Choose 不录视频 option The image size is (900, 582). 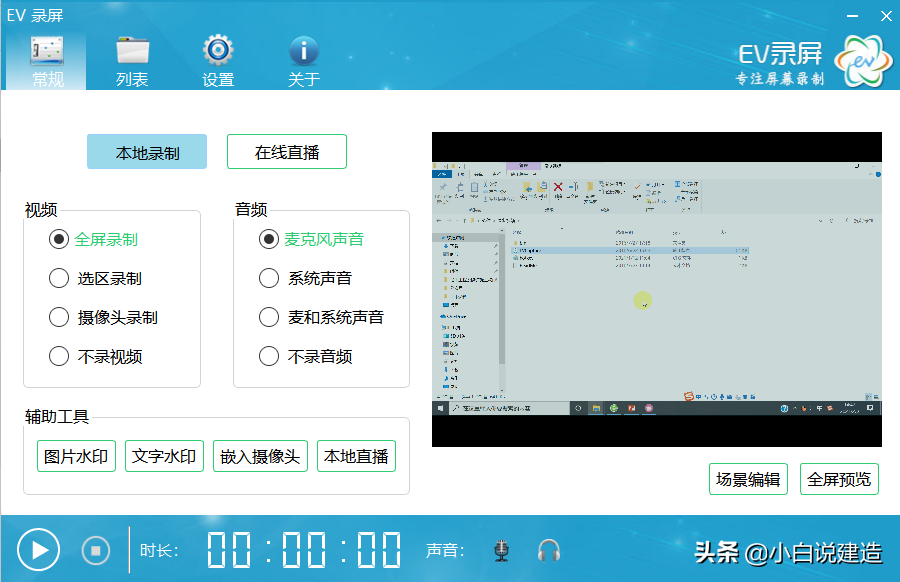tap(59, 356)
